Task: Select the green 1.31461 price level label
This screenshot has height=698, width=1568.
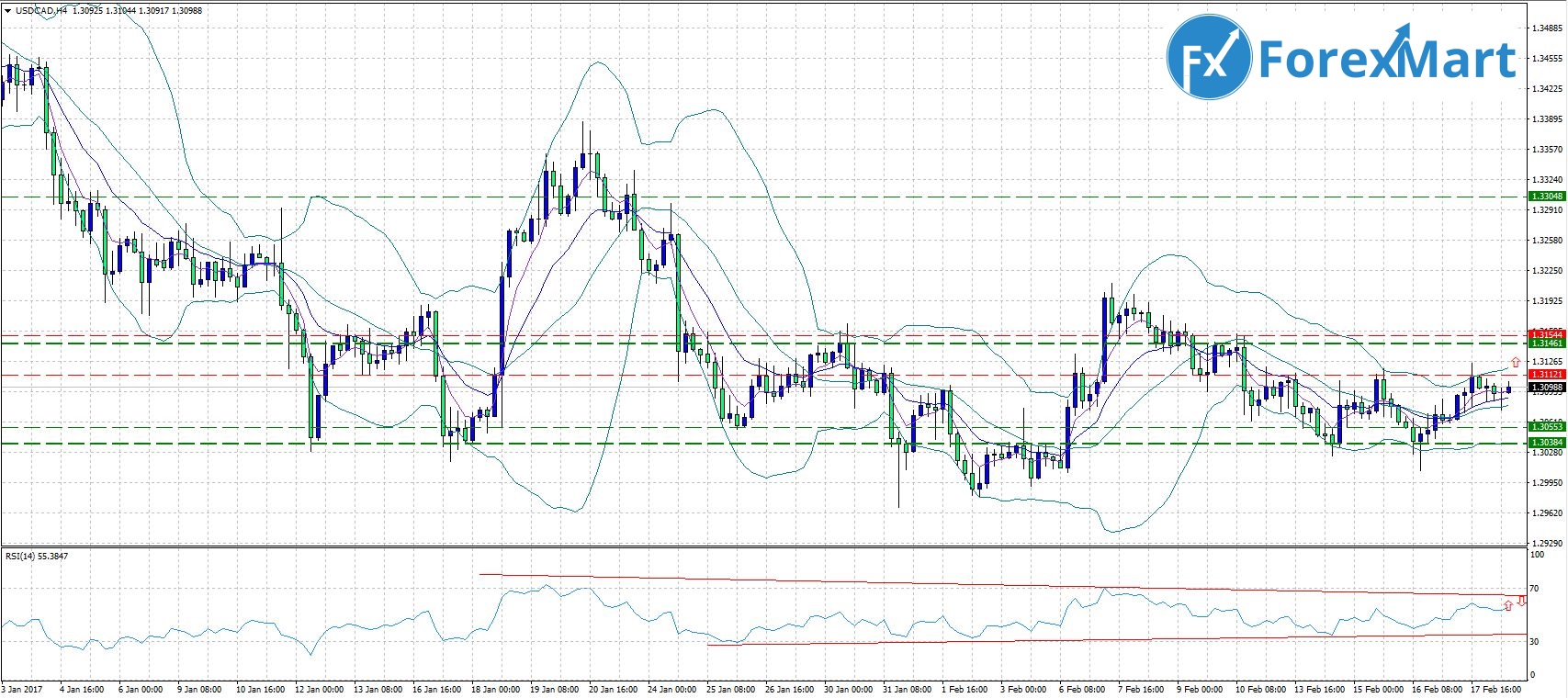Action: 1546,343
